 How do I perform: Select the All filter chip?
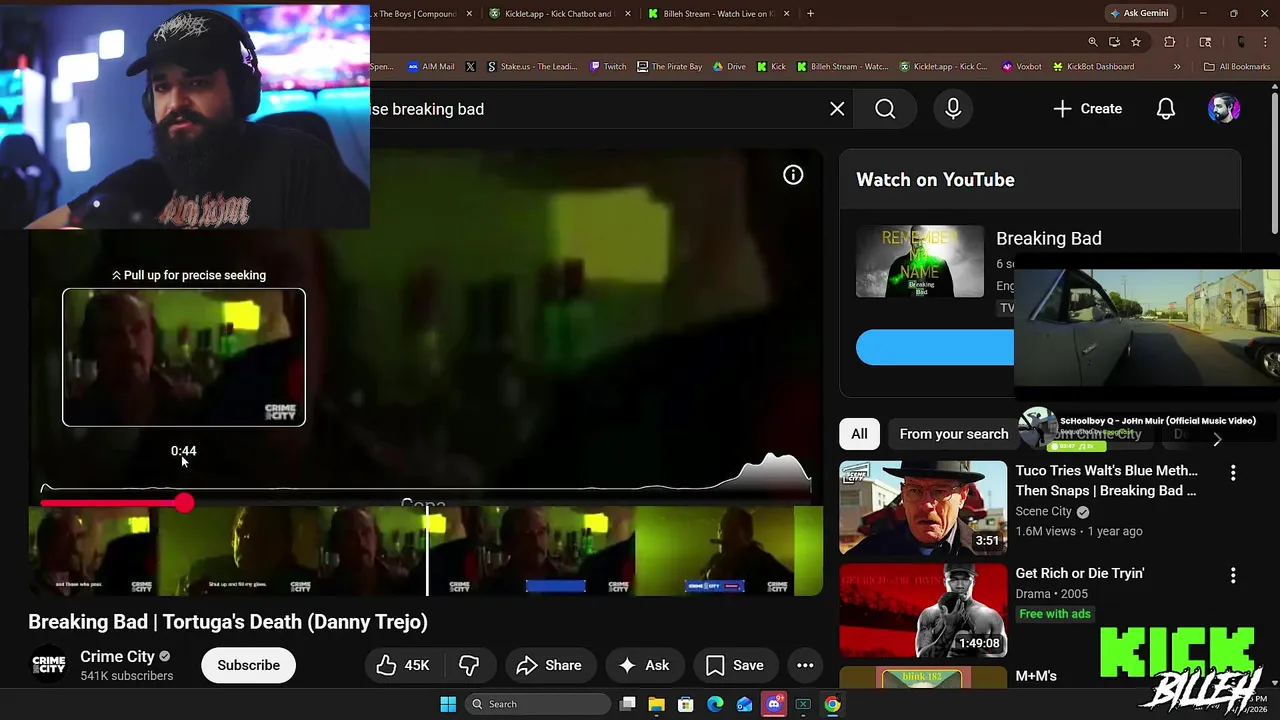point(859,434)
